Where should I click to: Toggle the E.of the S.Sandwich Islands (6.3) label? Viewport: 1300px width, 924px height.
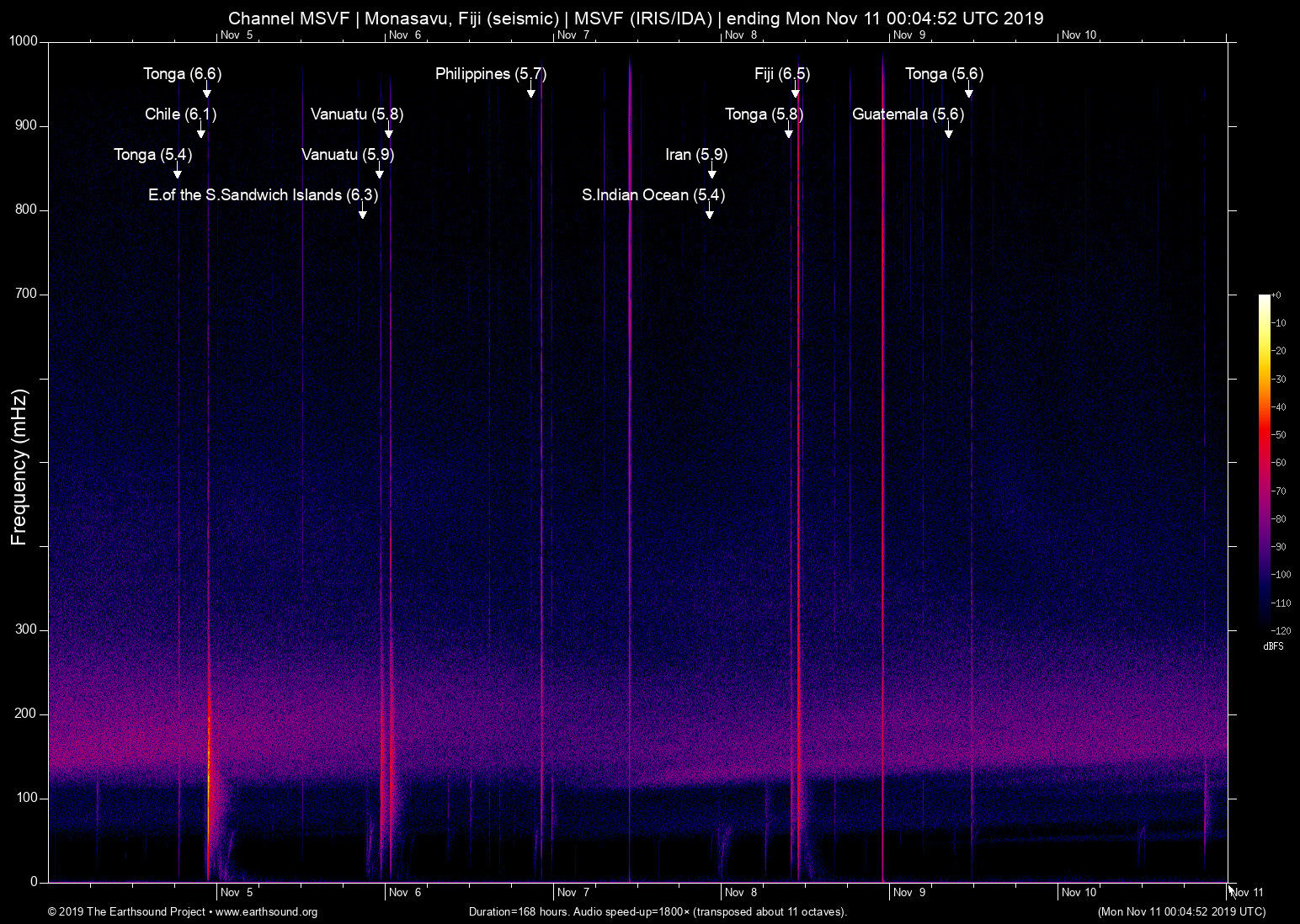[x=262, y=195]
